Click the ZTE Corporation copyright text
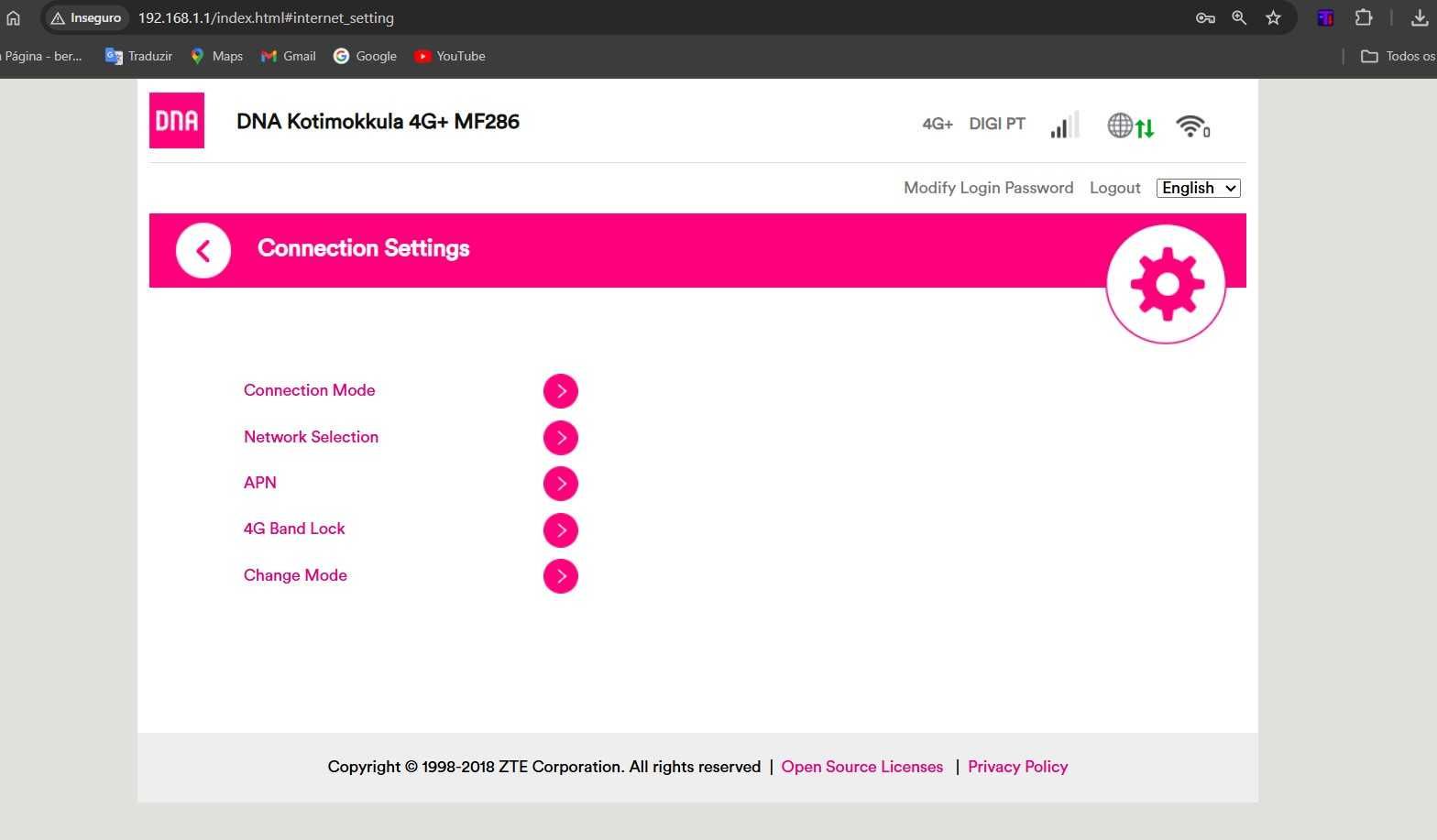Screen dimensions: 1437x840 coord(544,767)
